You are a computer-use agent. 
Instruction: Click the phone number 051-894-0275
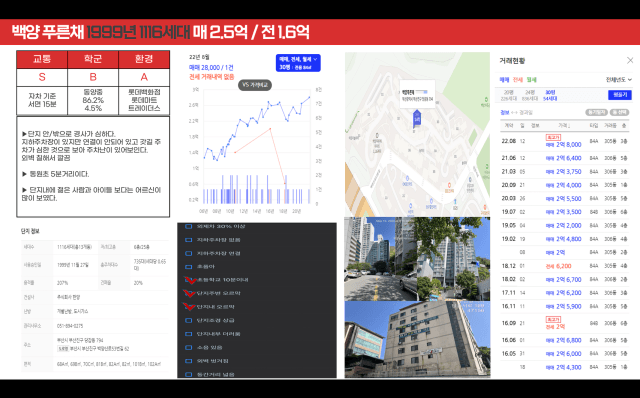(70, 326)
